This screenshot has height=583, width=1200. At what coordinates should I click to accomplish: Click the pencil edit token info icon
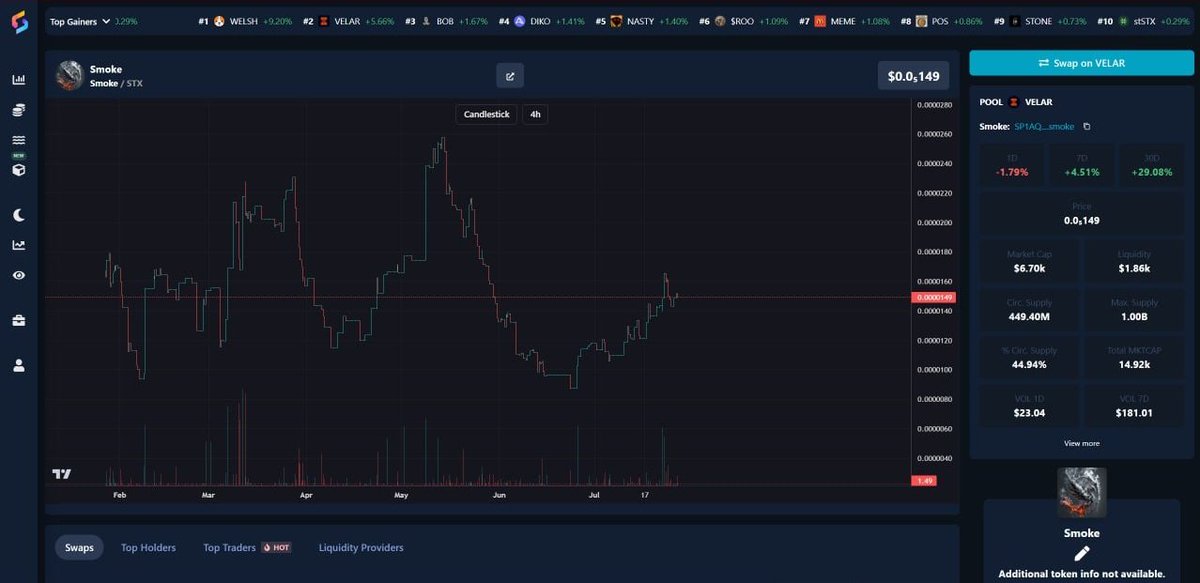[1081, 554]
